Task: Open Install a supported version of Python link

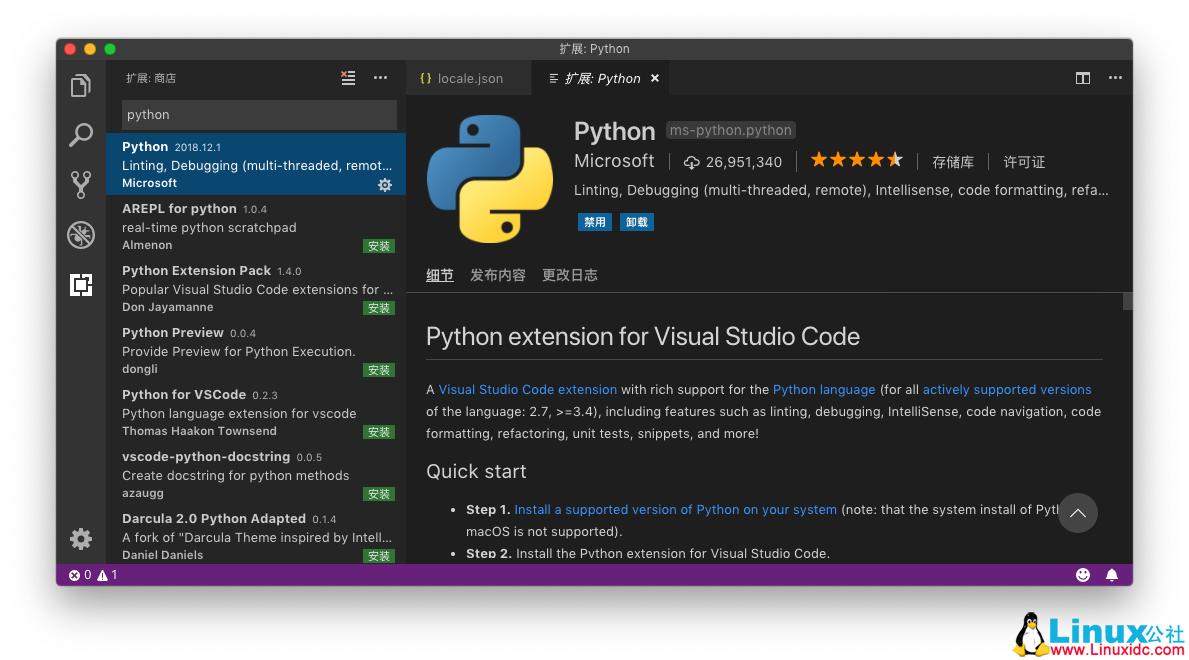Action: tap(675, 510)
